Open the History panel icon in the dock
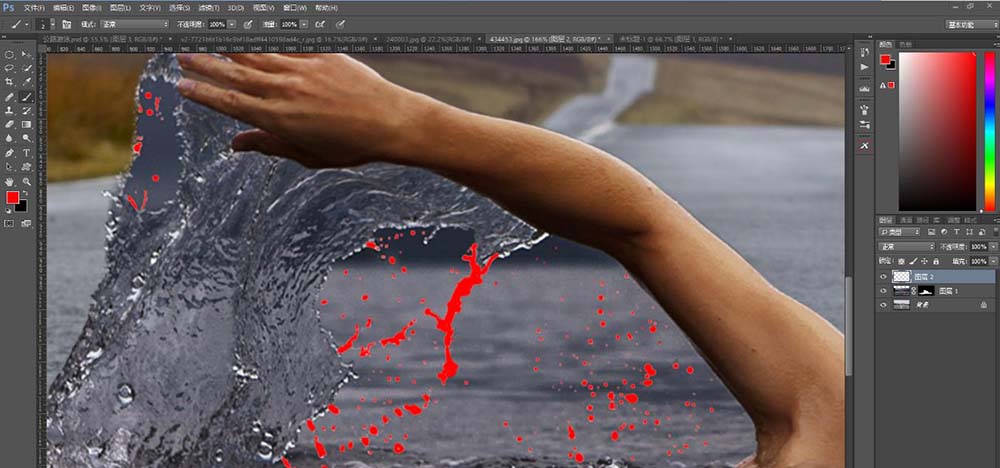 (x=864, y=52)
